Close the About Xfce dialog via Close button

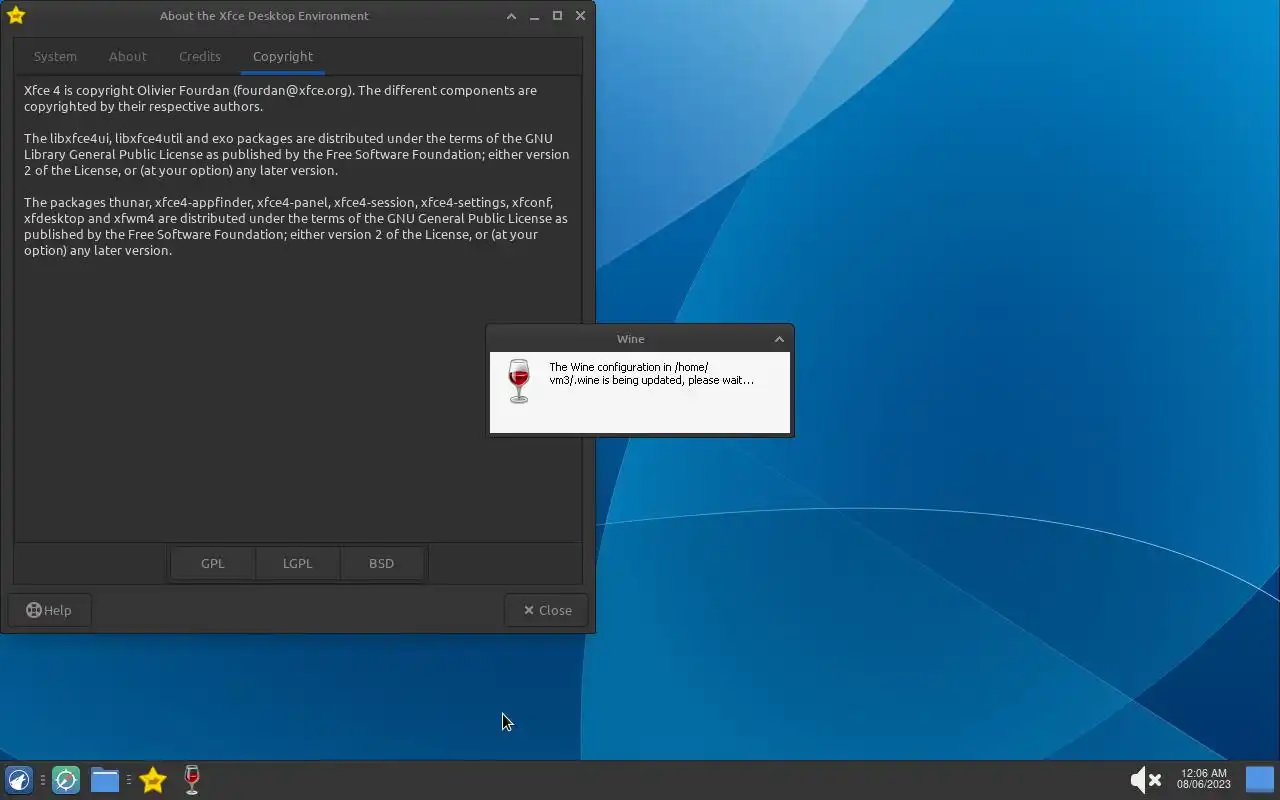[x=547, y=610]
